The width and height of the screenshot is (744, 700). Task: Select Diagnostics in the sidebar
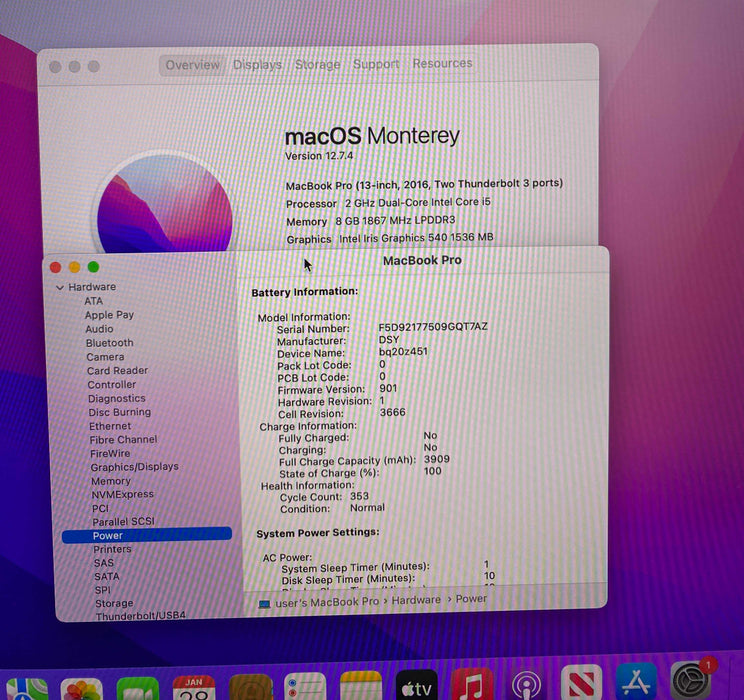(x=117, y=399)
